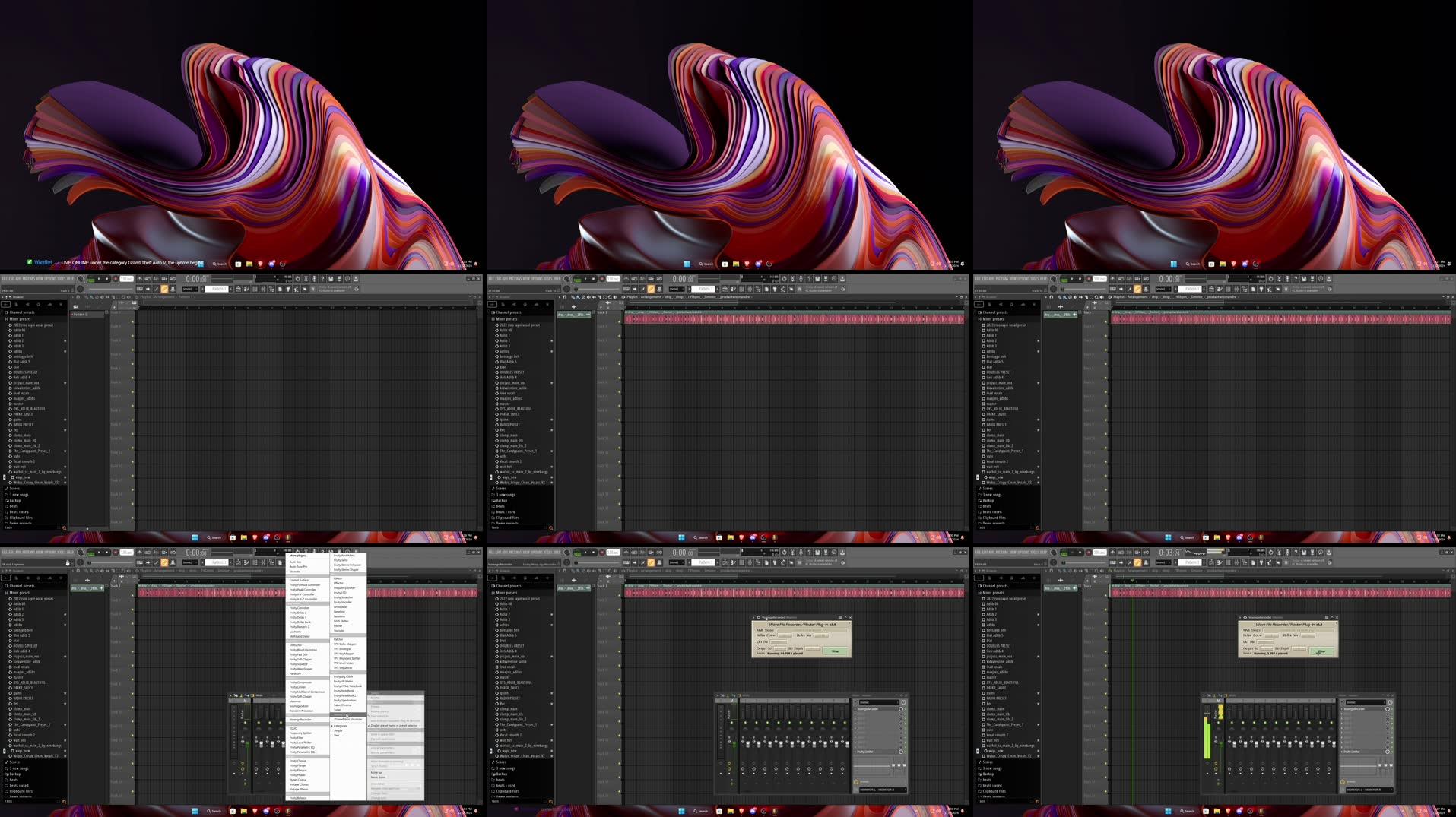This screenshot has width=1456, height=817.
Task: Click tempo tapper icon left of microphone, 0:03 window
Action: tap(1279, 553)
